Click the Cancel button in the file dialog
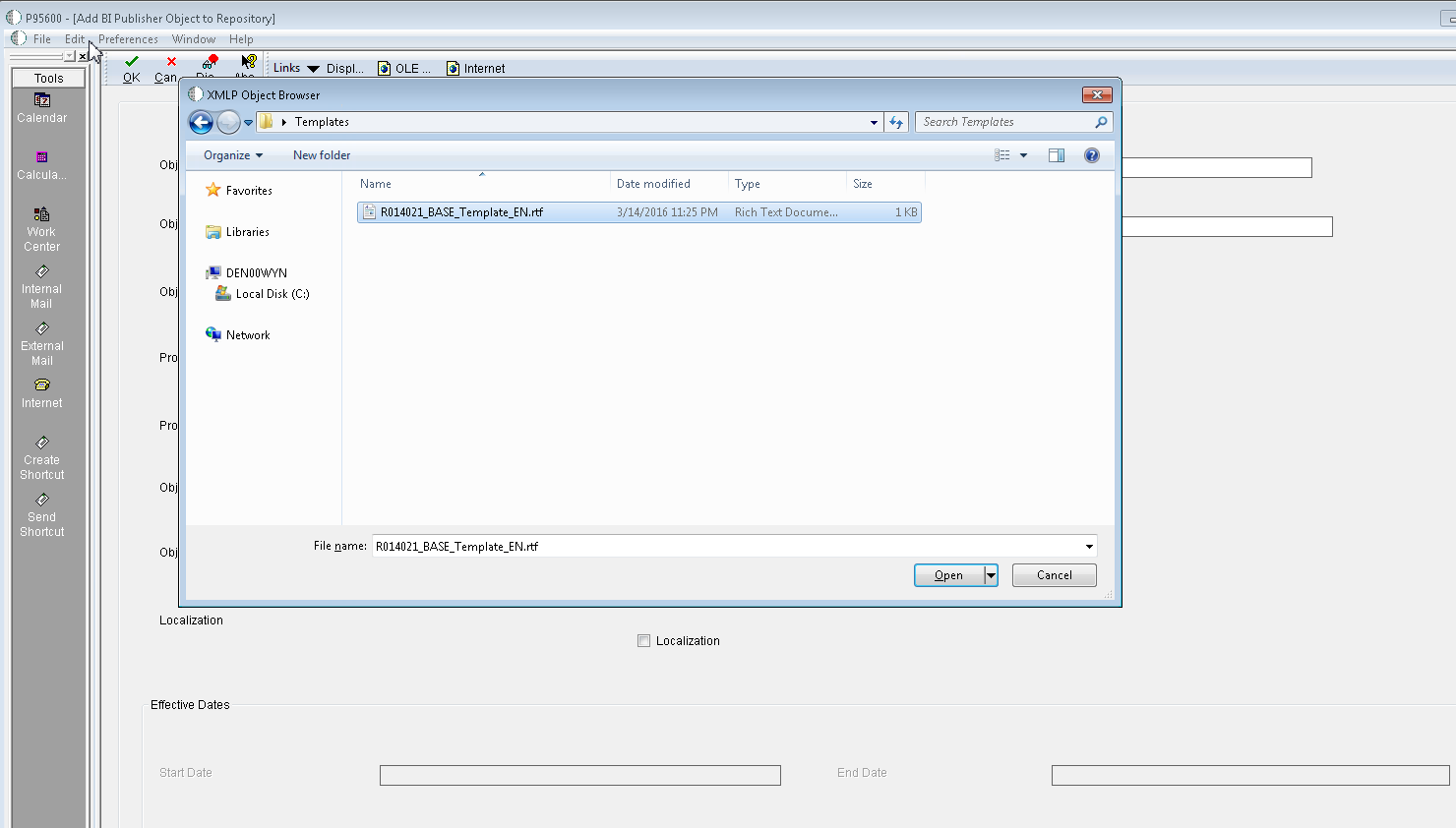 point(1054,575)
